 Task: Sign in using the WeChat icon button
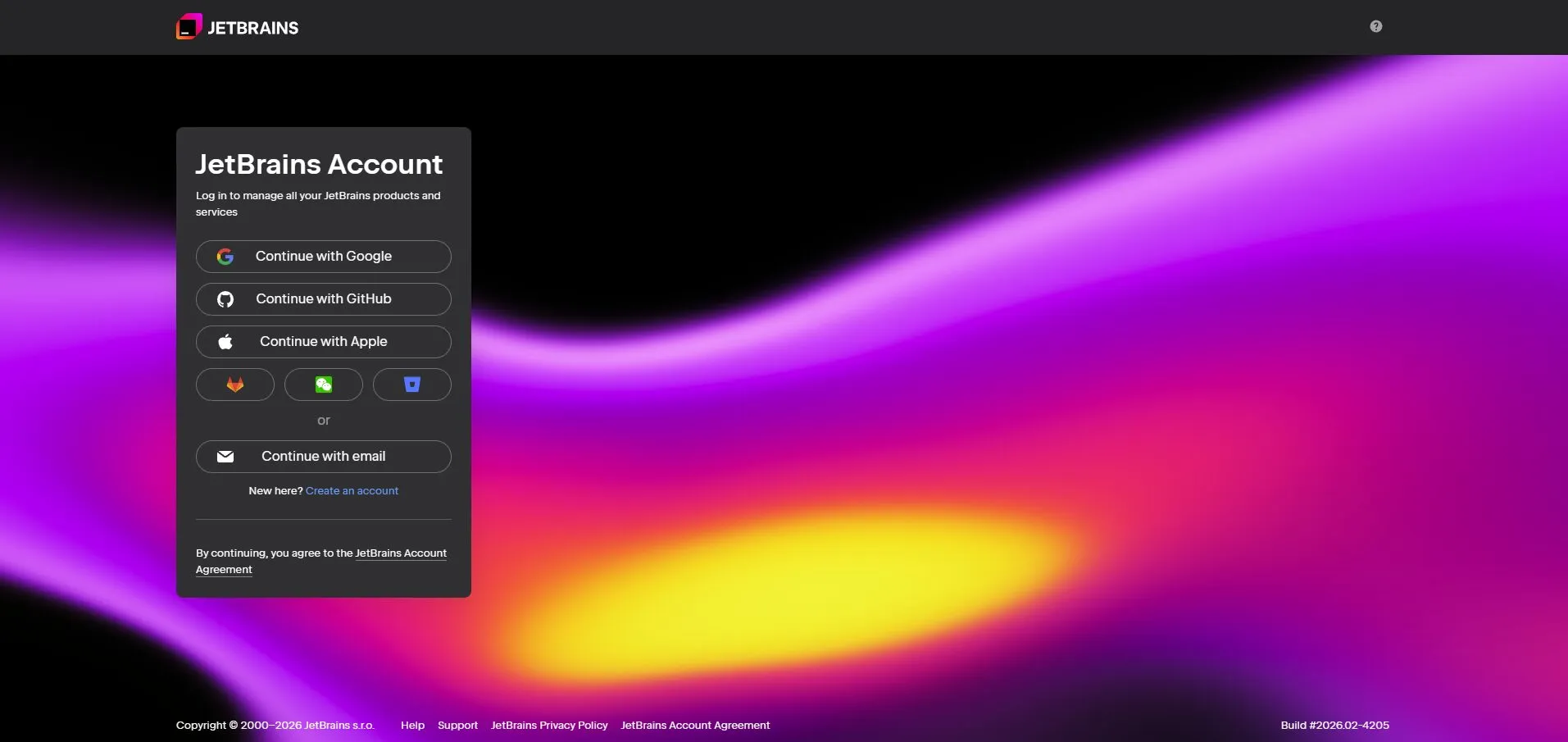pos(324,385)
